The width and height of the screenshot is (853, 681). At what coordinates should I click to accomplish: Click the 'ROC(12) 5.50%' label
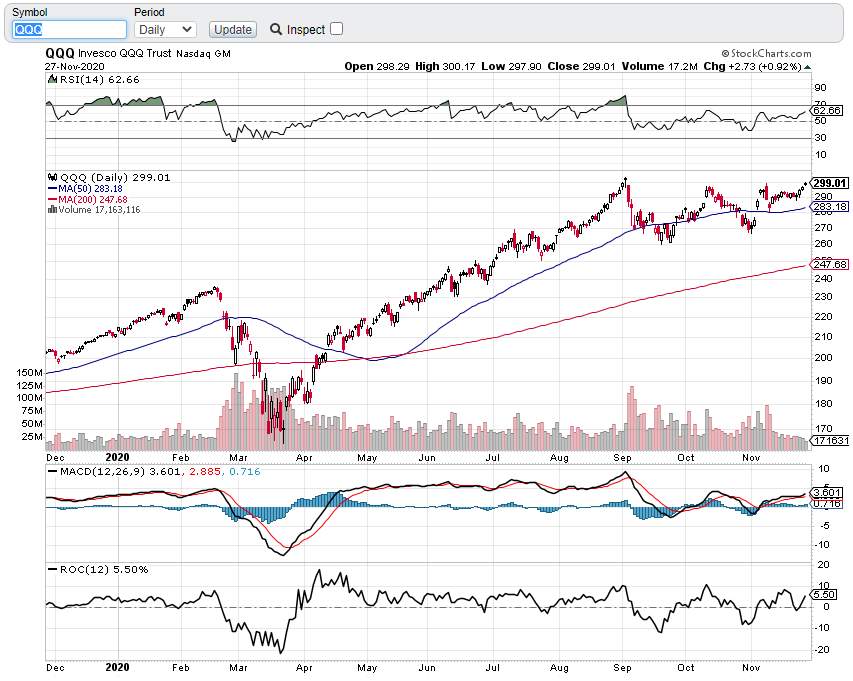point(104,569)
